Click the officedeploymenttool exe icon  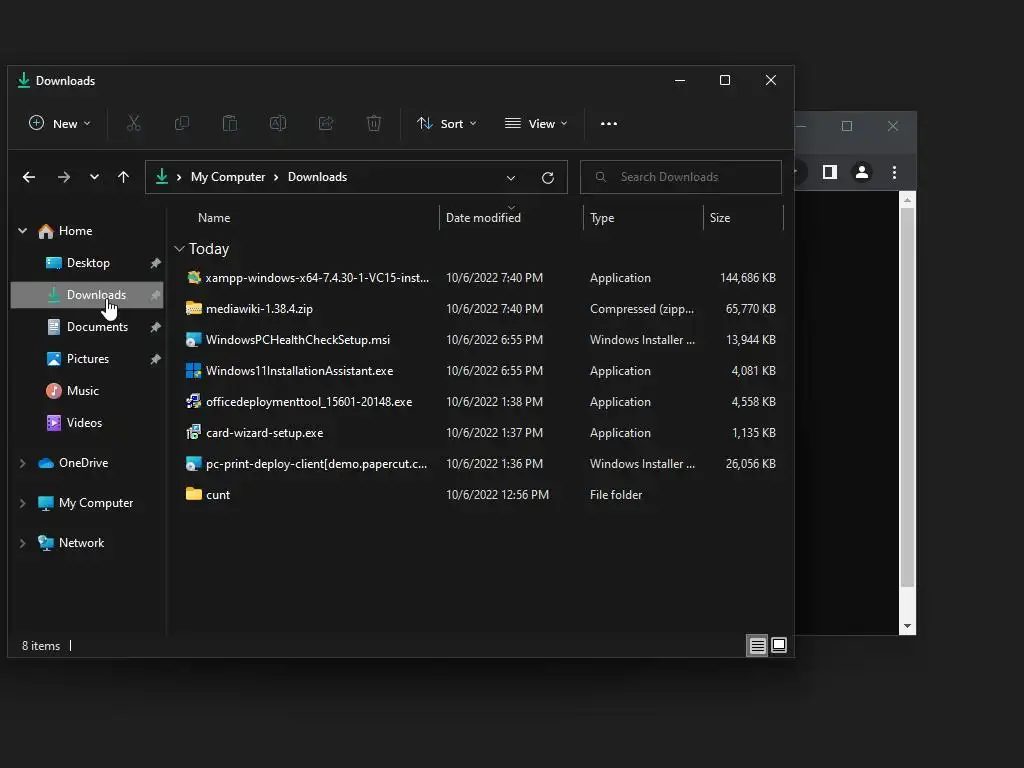point(193,402)
